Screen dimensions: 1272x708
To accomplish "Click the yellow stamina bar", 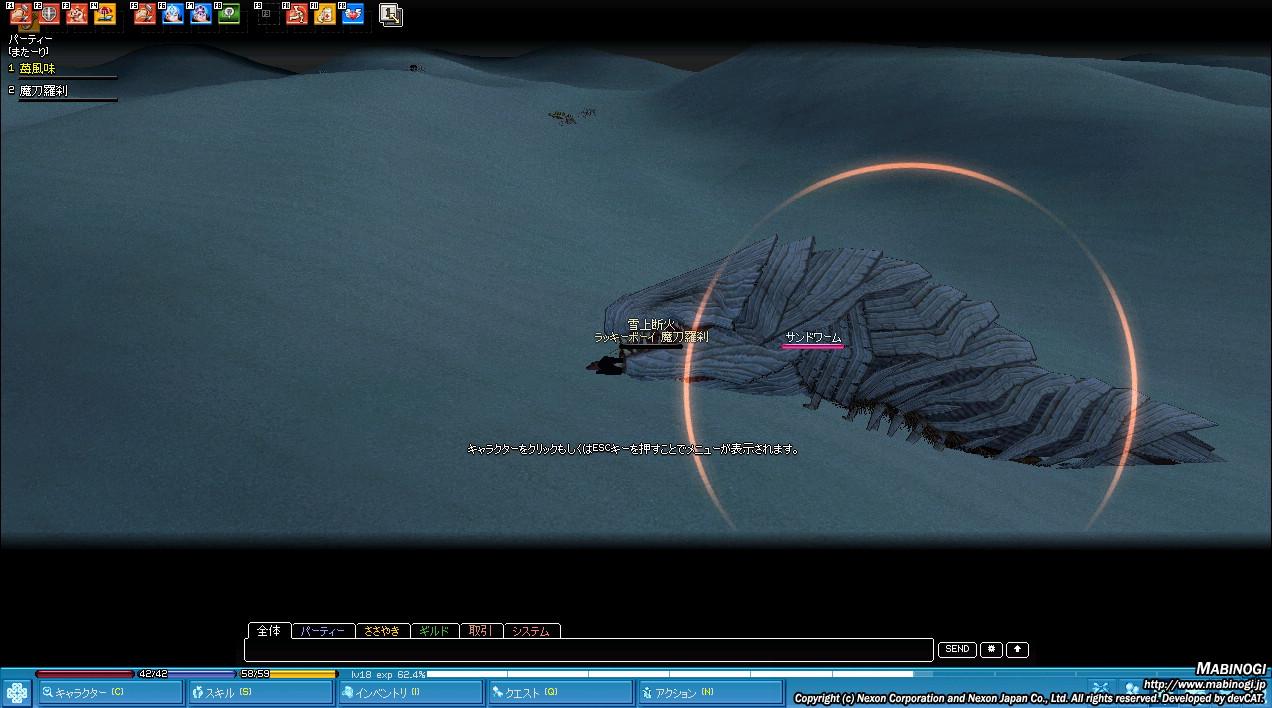I will [289, 674].
